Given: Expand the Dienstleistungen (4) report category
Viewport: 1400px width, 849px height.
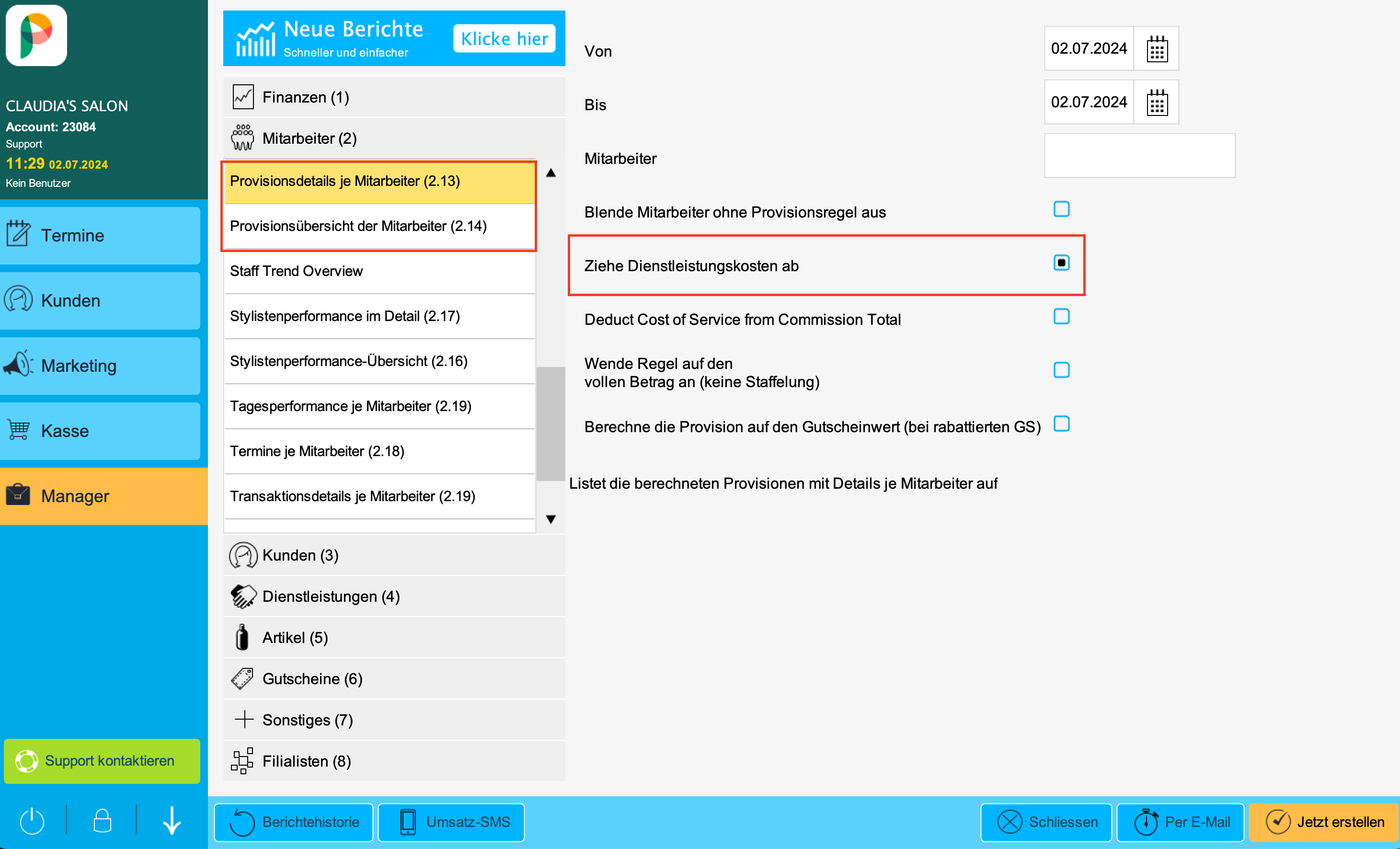Looking at the screenshot, I should coord(394,596).
